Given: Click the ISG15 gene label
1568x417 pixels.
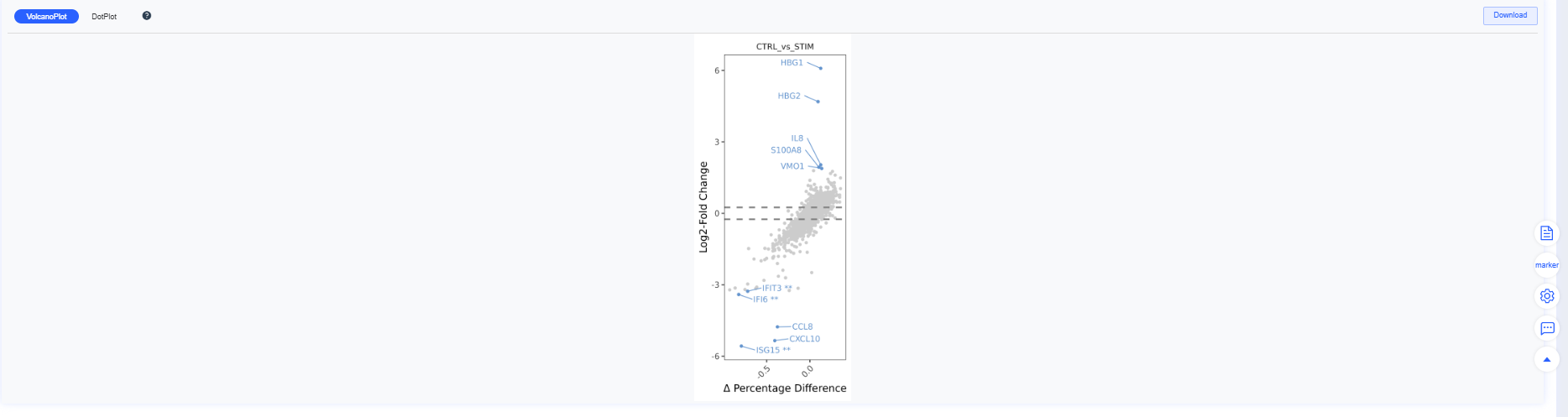Looking at the screenshot, I should tap(767, 351).
